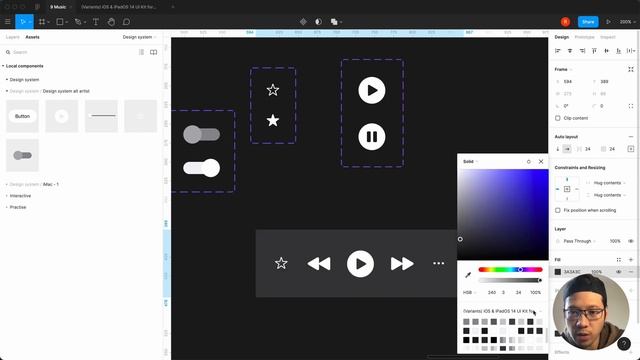Select the Hand tool
This screenshot has width=640, height=360.
[111, 22]
